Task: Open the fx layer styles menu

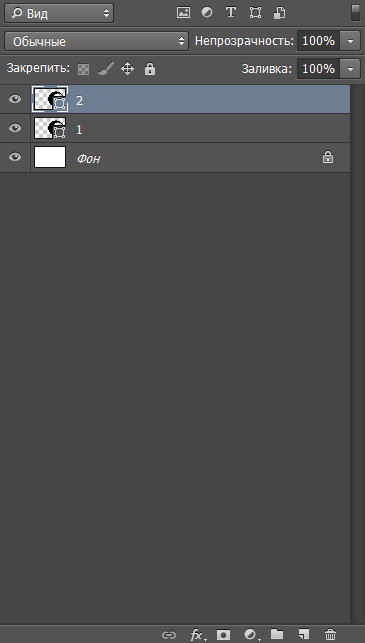Action: 198,635
